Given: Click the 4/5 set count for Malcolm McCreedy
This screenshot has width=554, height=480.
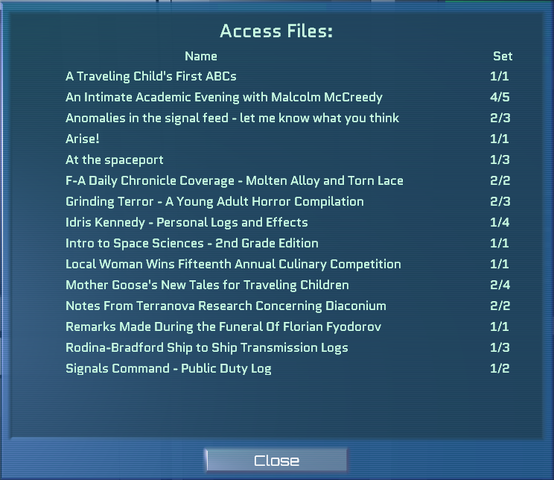Looking at the screenshot, I should (x=500, y=97).
